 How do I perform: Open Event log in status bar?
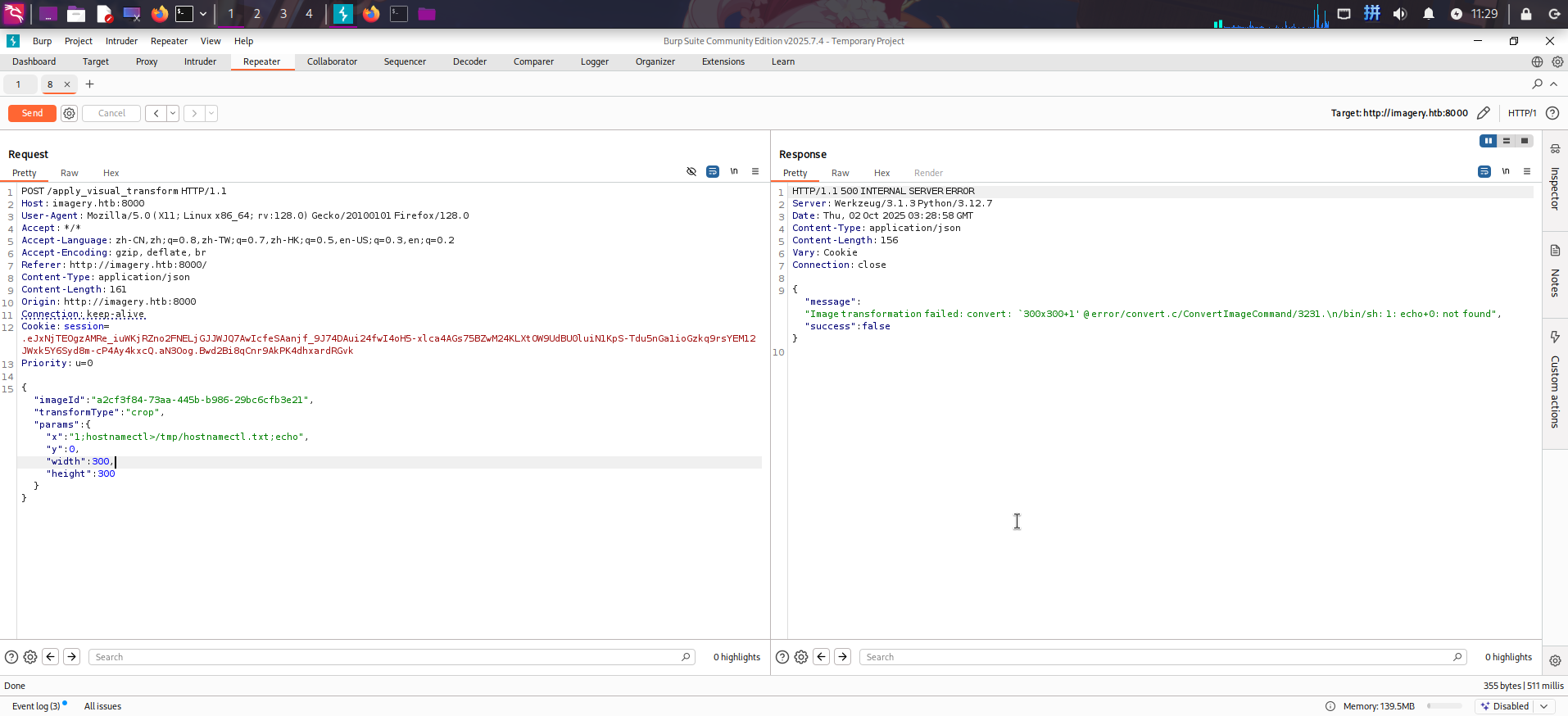click(36, 706)
